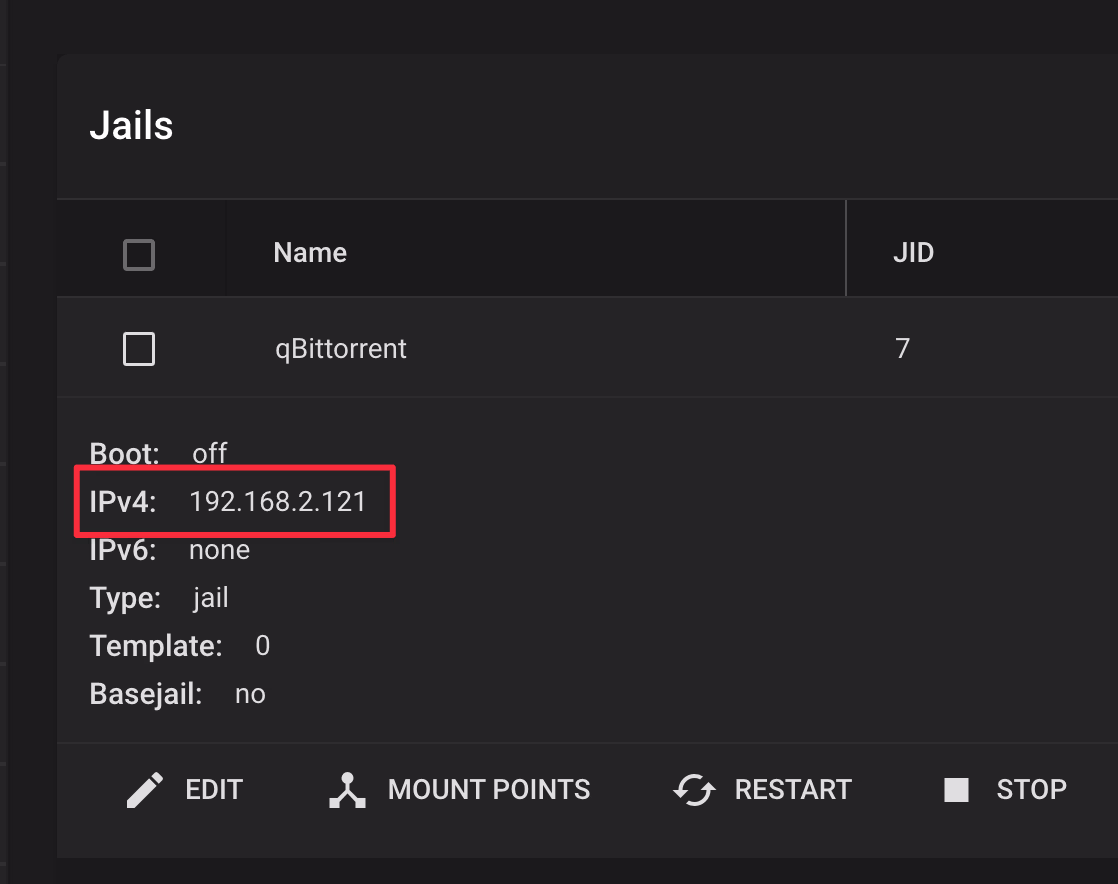Sort by the Name column header

point(310,253)
